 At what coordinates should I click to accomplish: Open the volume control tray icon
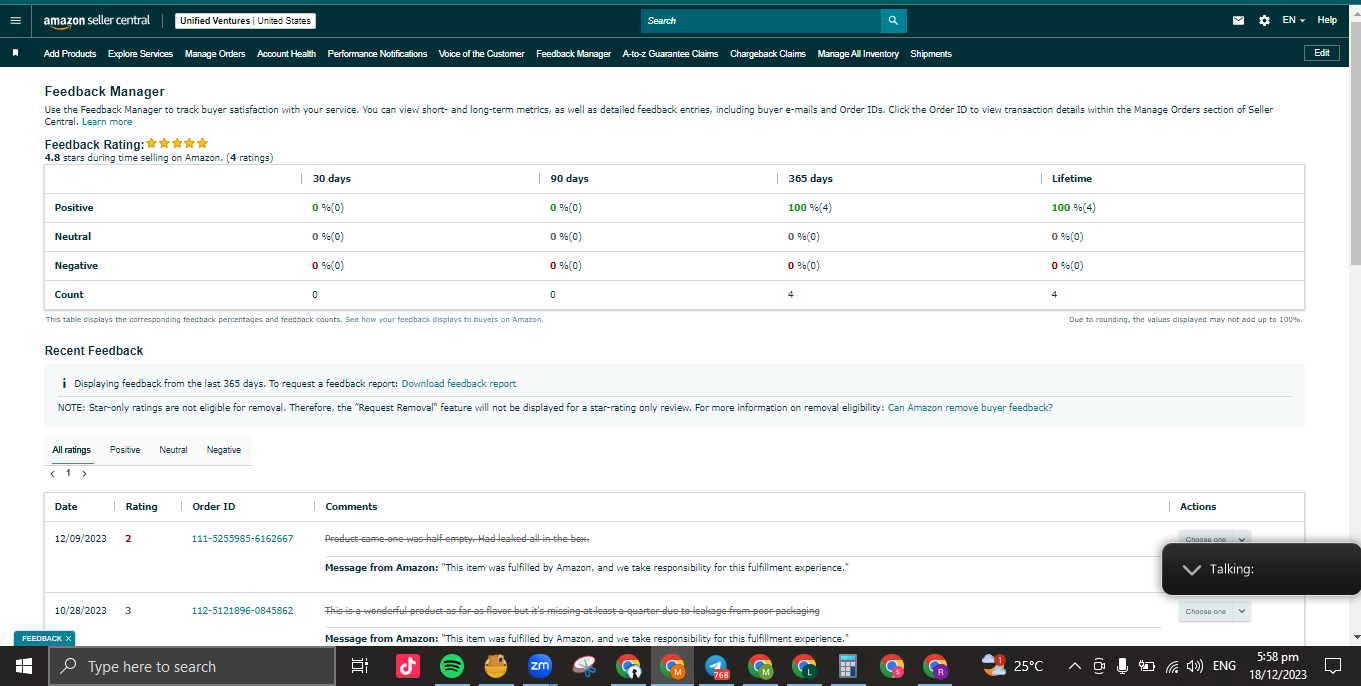point(1194,666)
